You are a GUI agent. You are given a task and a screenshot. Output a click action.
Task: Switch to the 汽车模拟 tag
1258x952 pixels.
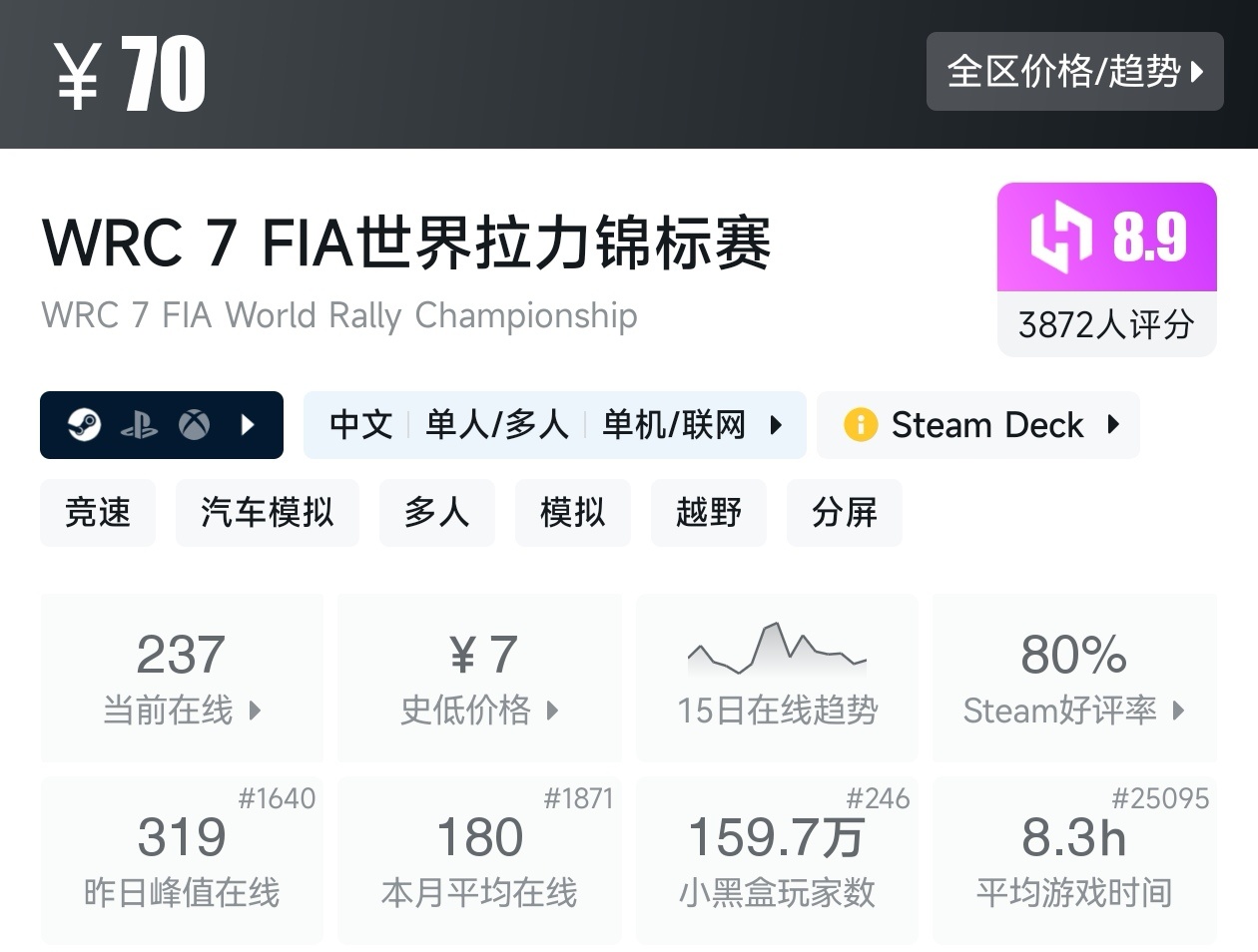pyautogui.click(x=267, y=513)
